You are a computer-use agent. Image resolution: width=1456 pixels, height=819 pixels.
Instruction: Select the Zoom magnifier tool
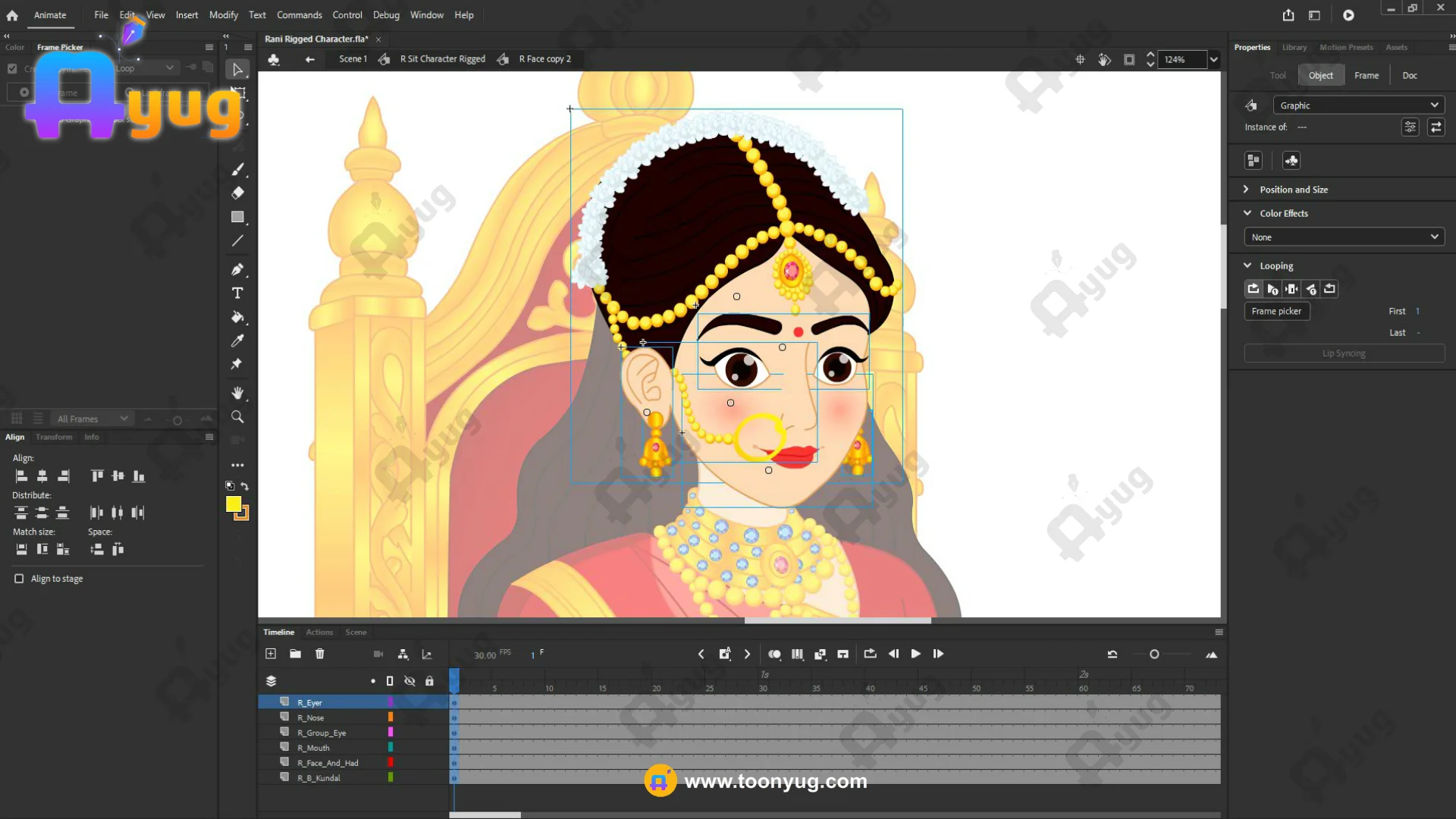[x=237, y=417]
